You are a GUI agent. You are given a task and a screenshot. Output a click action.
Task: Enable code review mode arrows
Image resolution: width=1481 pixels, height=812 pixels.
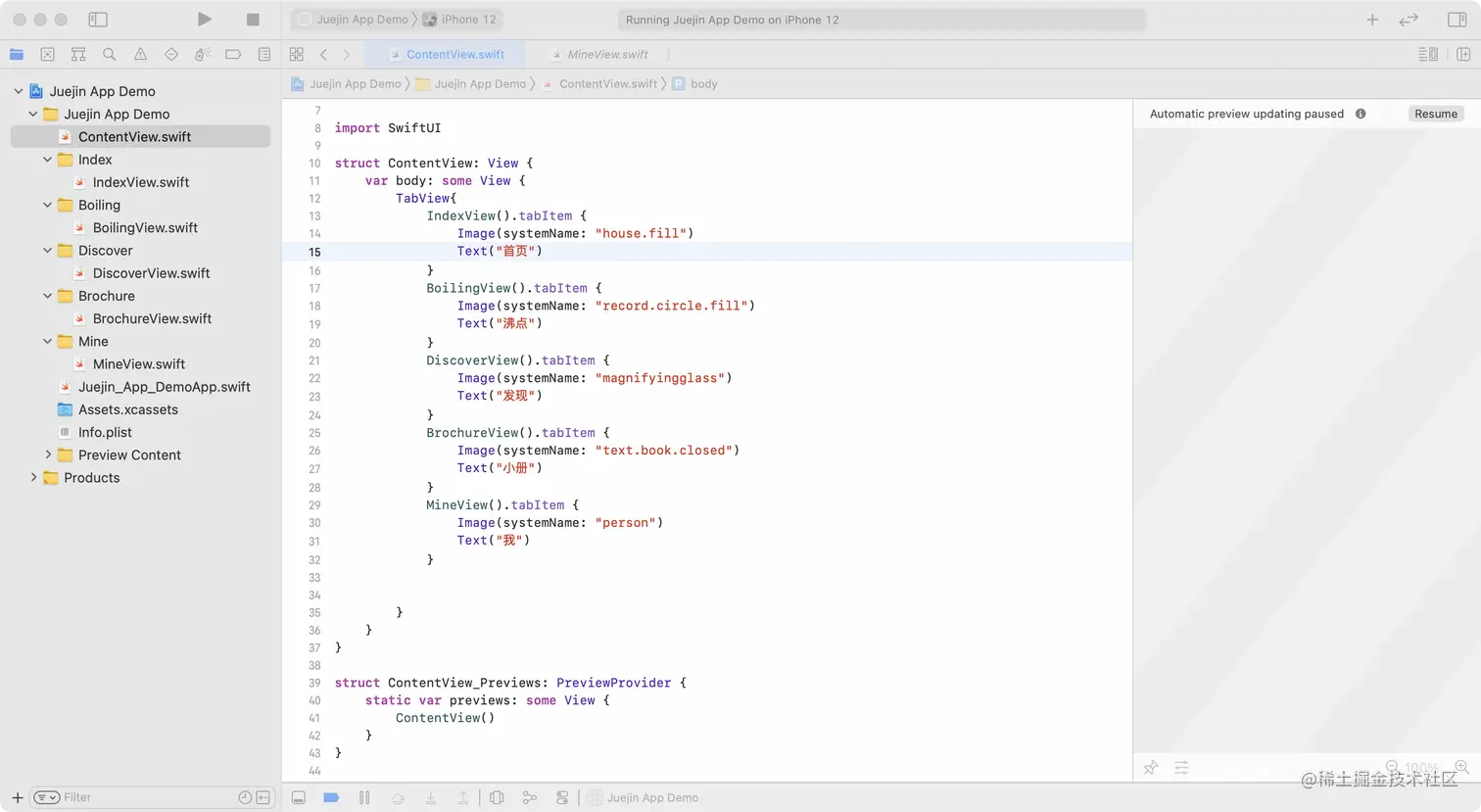tap(1409, 20)
